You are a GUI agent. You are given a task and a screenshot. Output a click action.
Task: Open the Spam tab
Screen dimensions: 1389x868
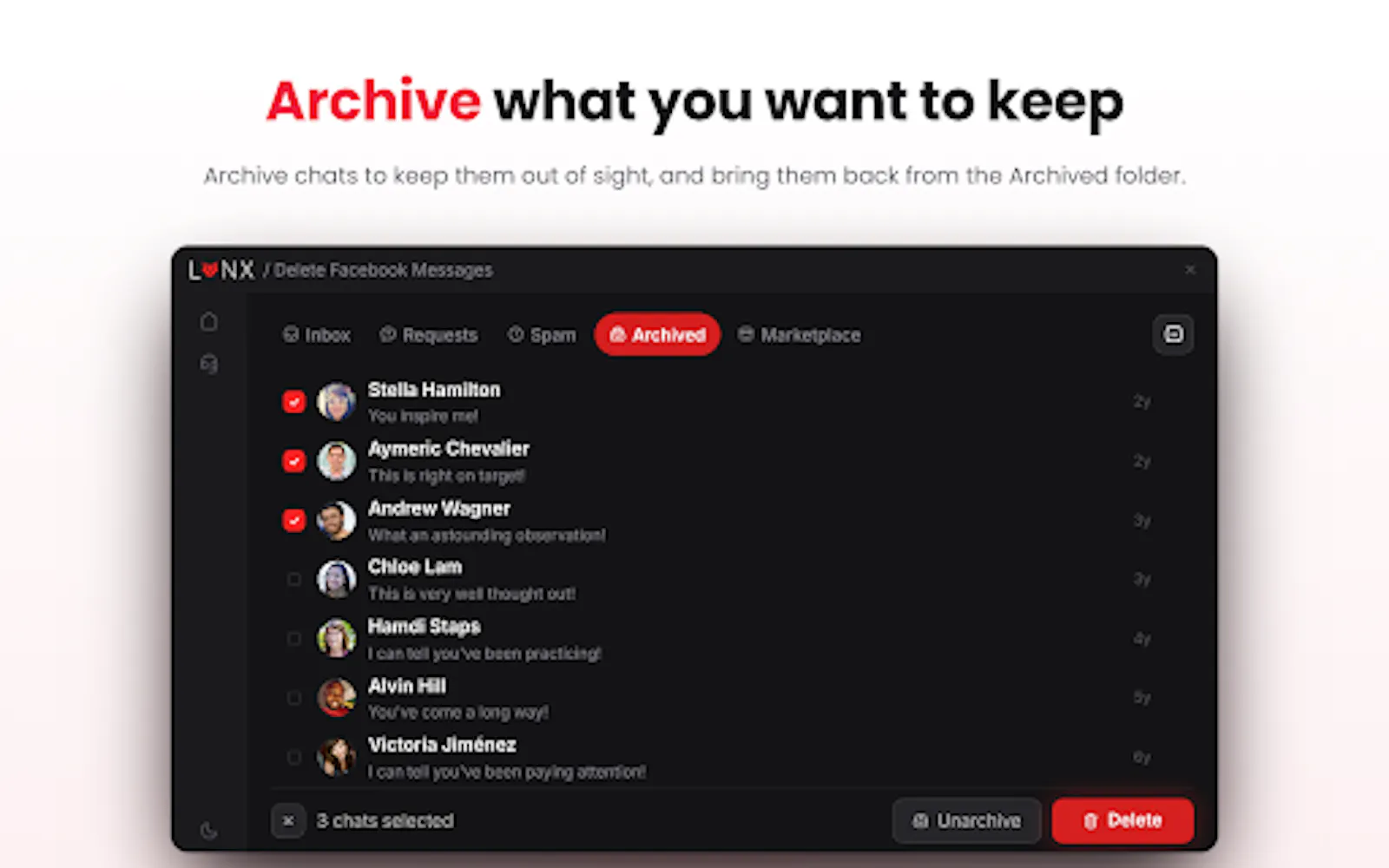[542, 334]
